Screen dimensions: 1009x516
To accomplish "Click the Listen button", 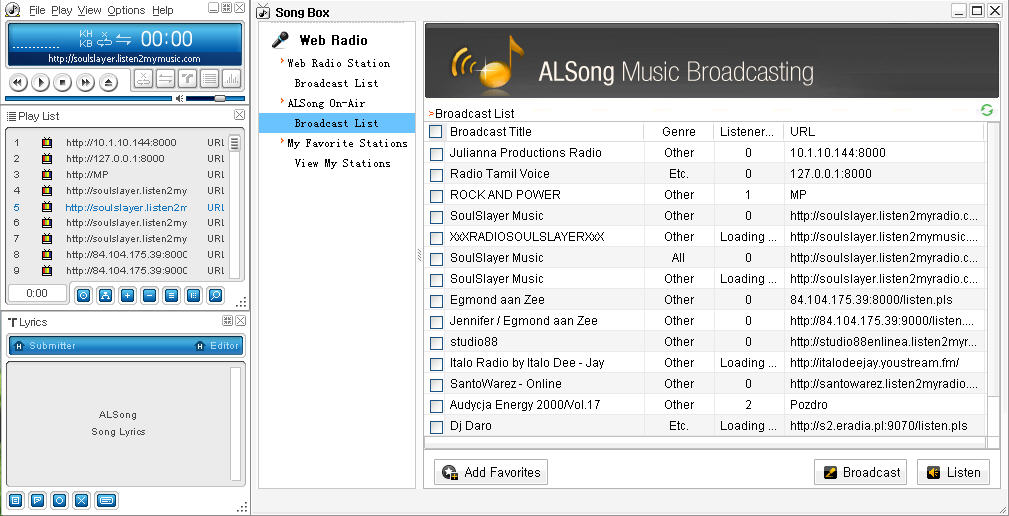I will tap(954, 472).
